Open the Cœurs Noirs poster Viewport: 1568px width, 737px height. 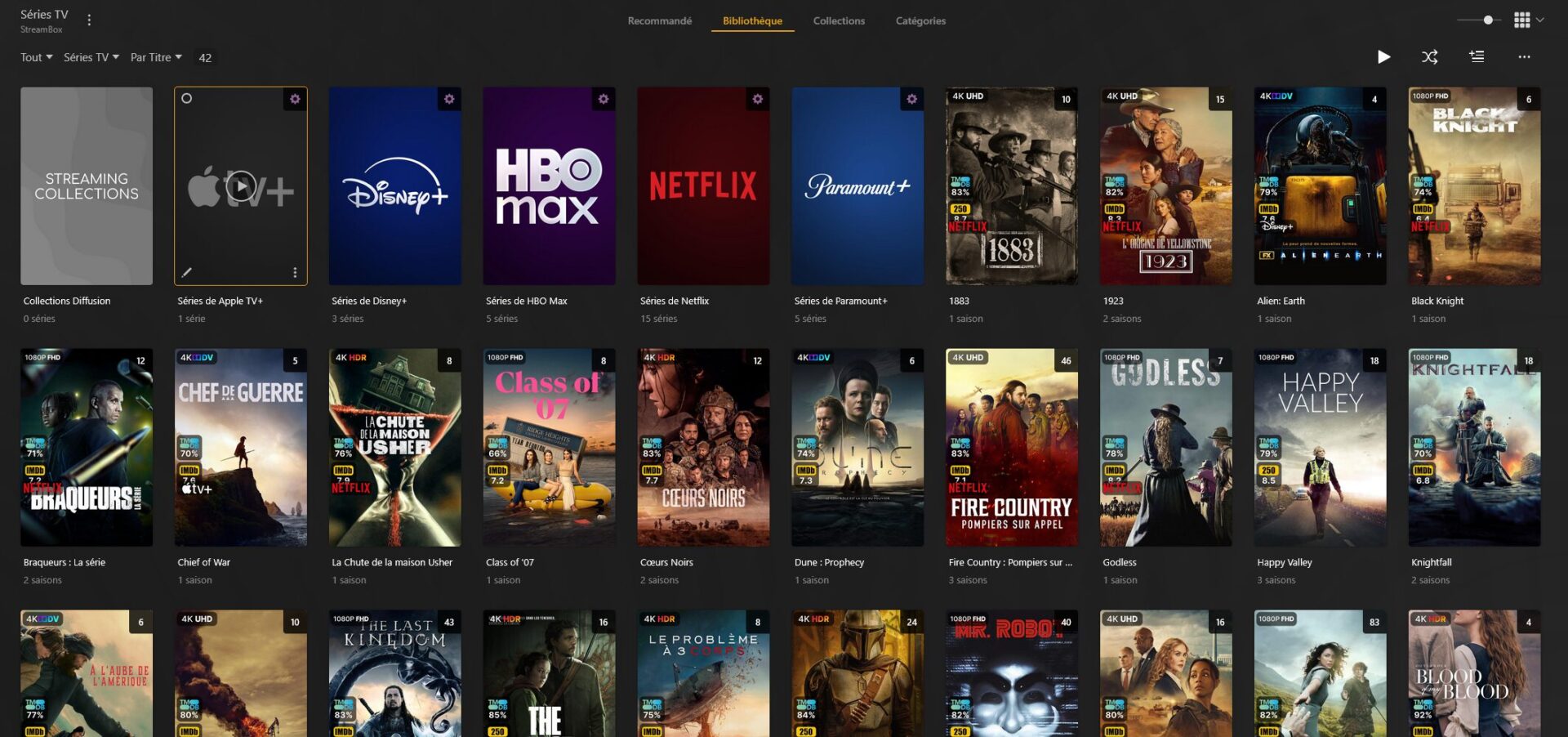[704, 448]
